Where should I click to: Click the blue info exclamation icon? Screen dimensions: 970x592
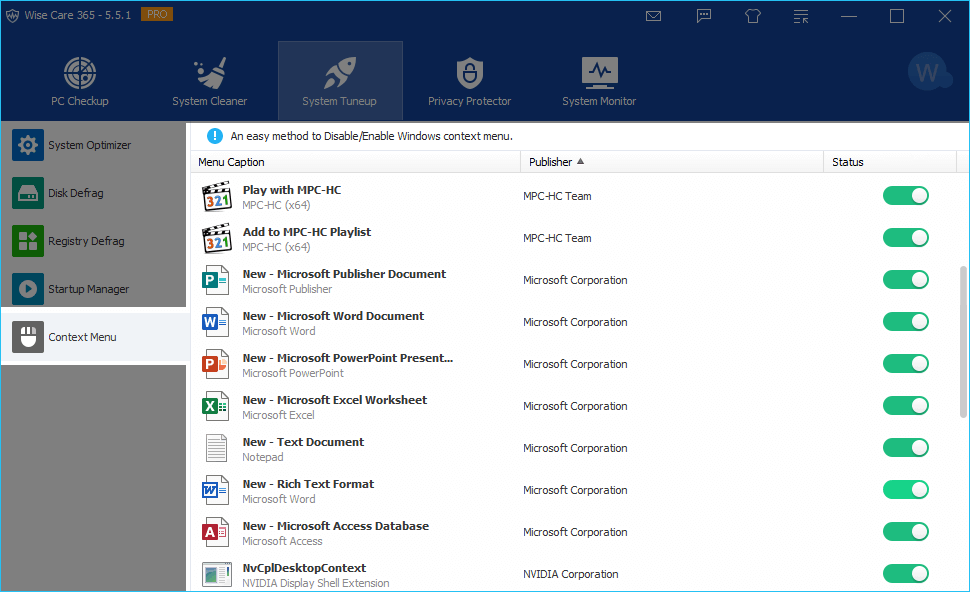215,136
